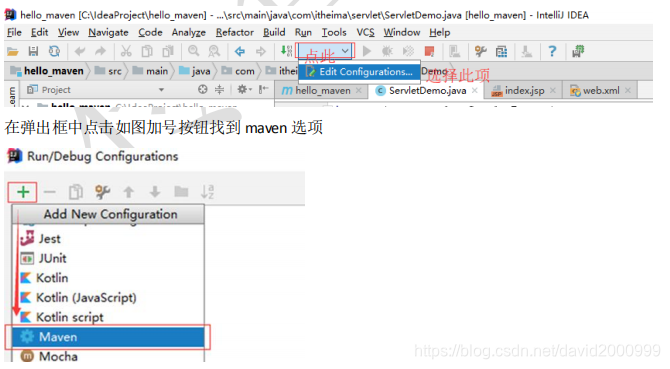Click the Open folder toolbar icon

coord(13,52)
